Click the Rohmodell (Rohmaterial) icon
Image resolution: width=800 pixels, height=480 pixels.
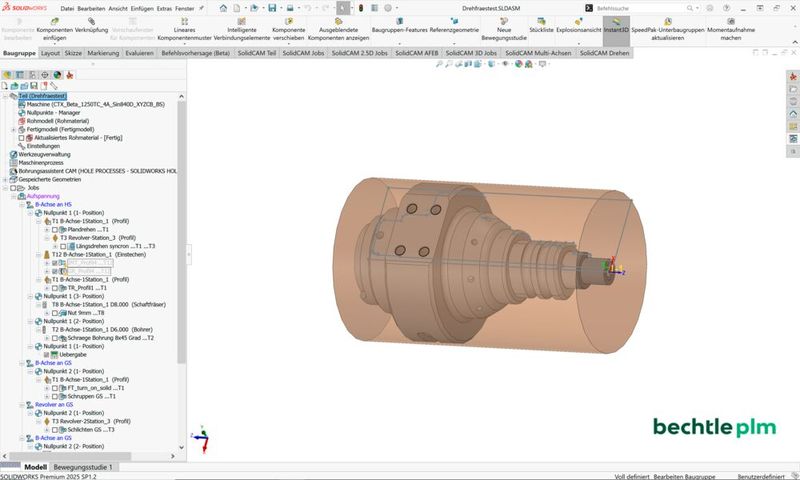coord(21,121)
